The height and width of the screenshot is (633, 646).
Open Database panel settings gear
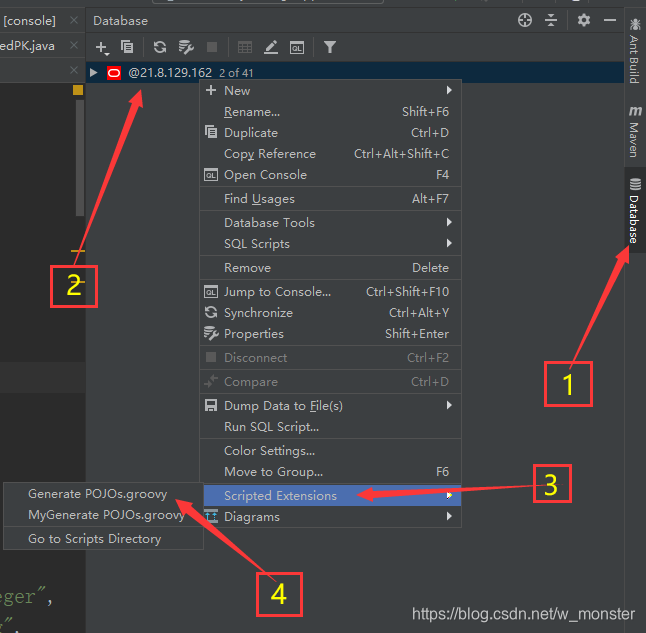pos(583,20)
